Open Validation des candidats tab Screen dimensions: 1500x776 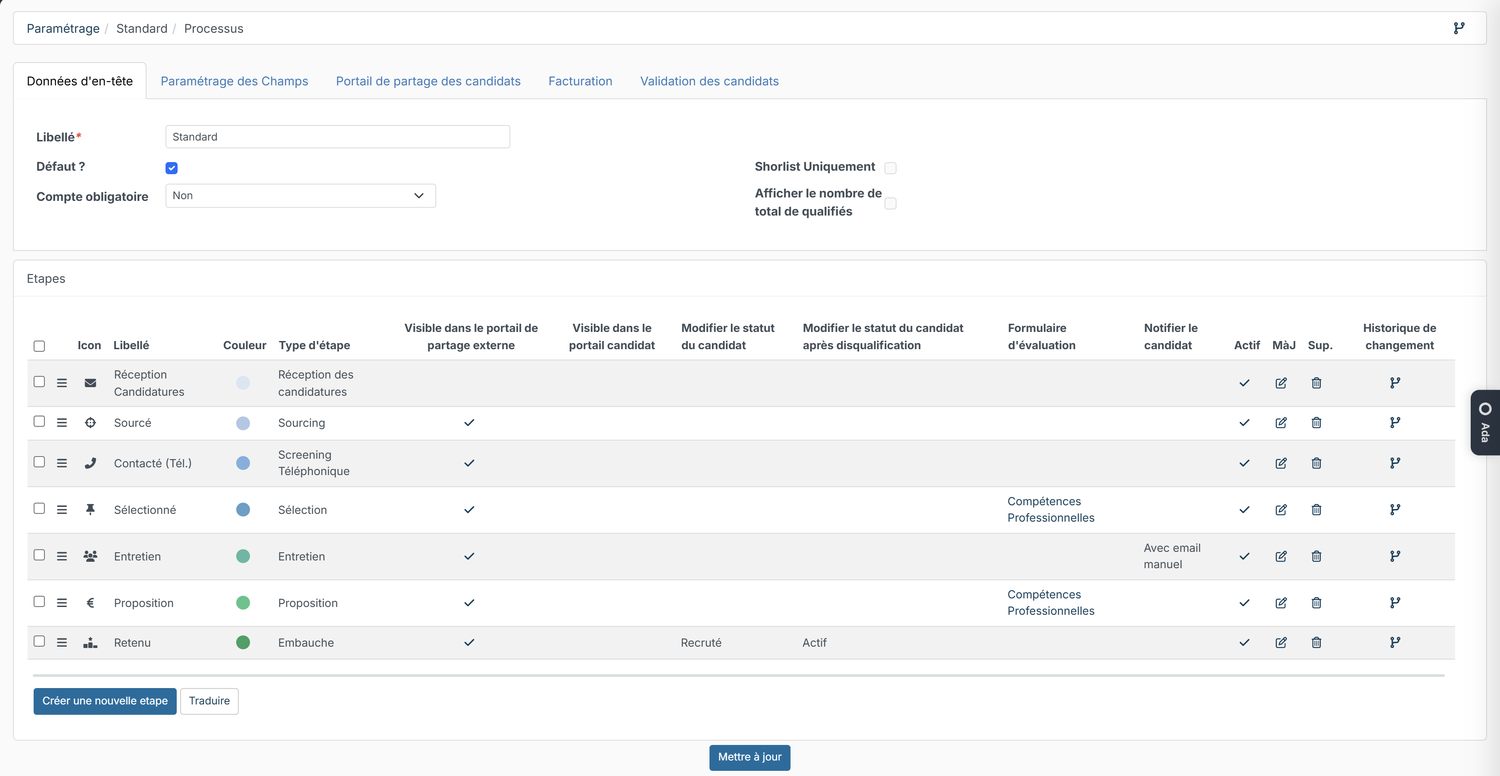(x=709, y=81)
